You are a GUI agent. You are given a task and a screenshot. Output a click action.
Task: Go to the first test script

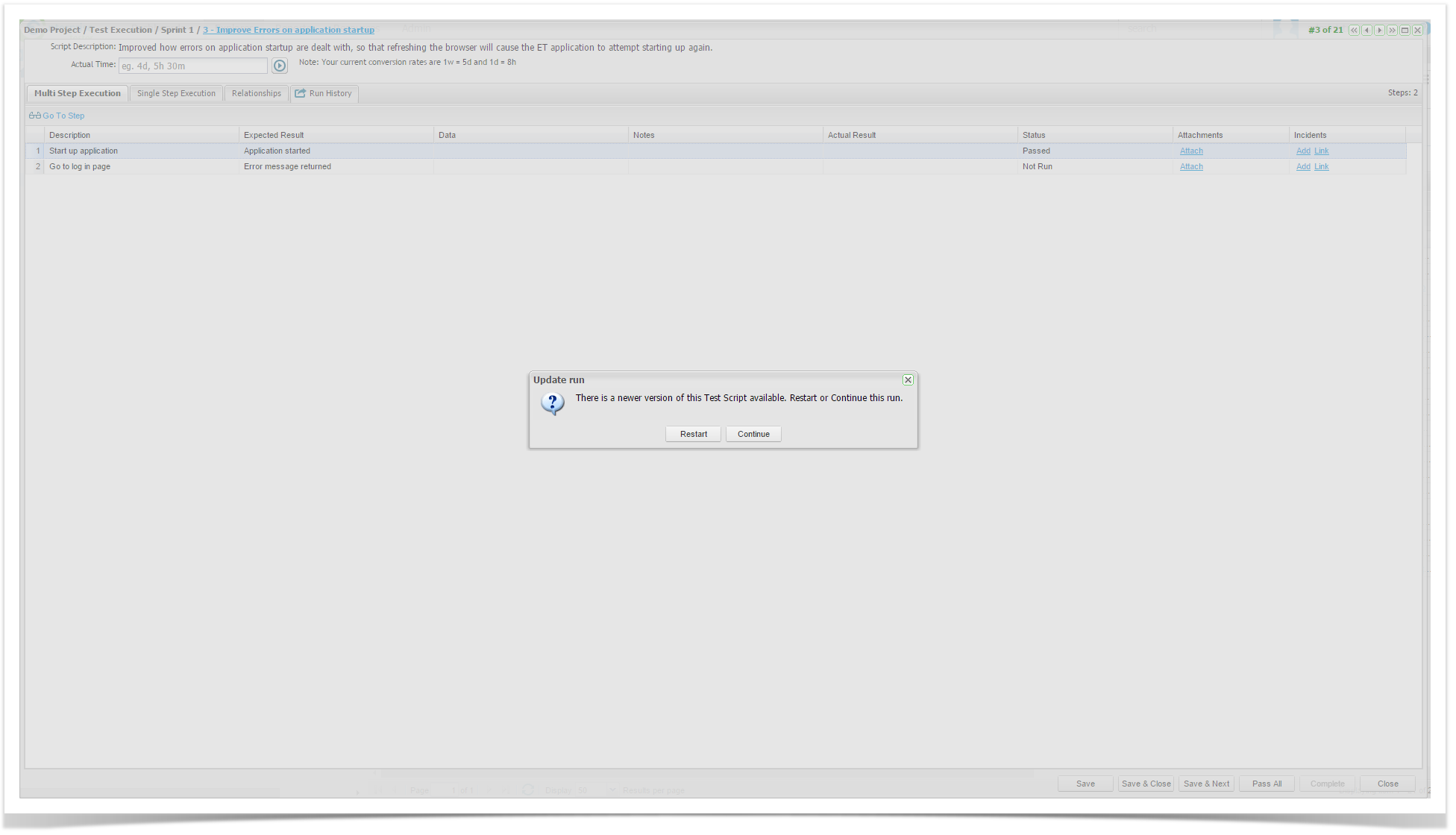click(1354, 31)
